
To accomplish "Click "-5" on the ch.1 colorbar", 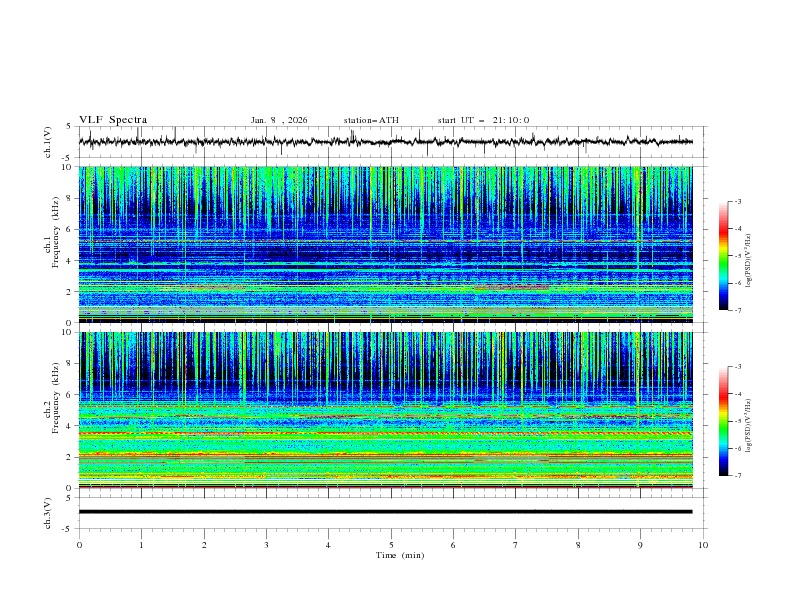I will [737, 256].
